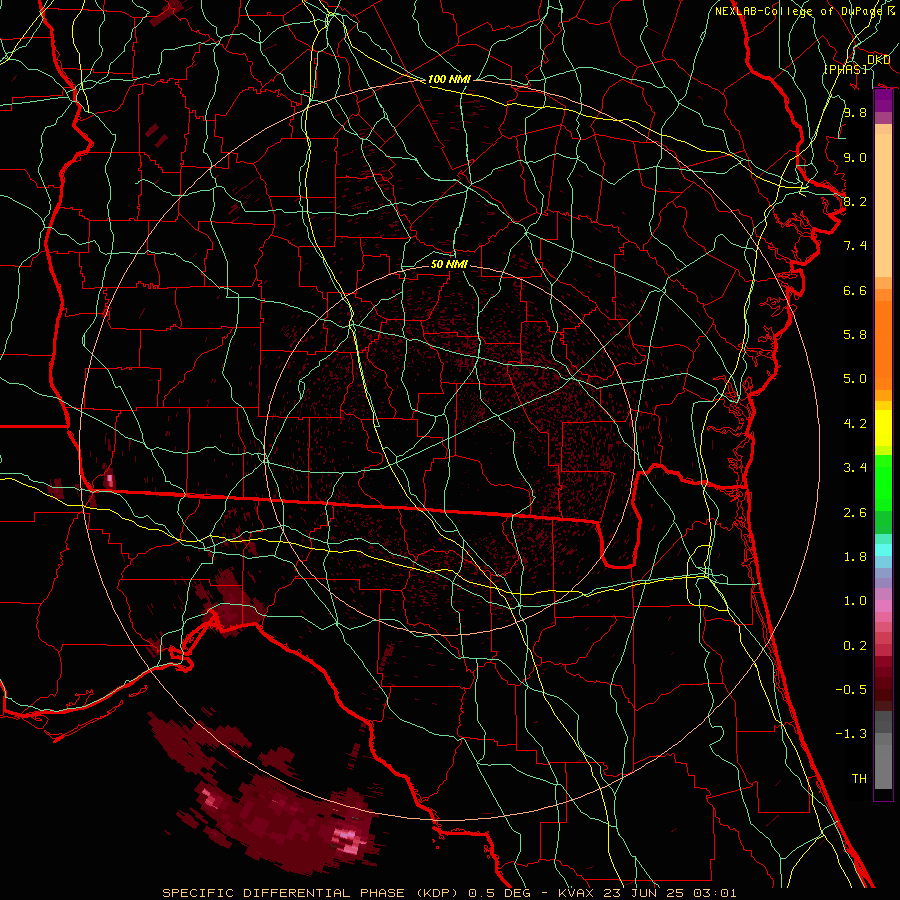This screenshot has height=900, width=900.
Task: Click the -0.5 legend value
Action: coord(851,690)
